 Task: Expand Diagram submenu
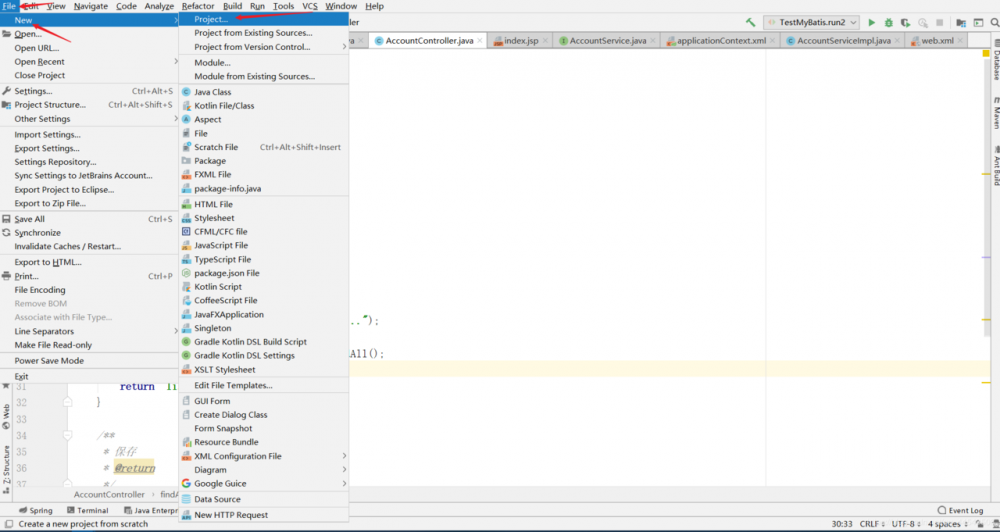pos(263,470)
